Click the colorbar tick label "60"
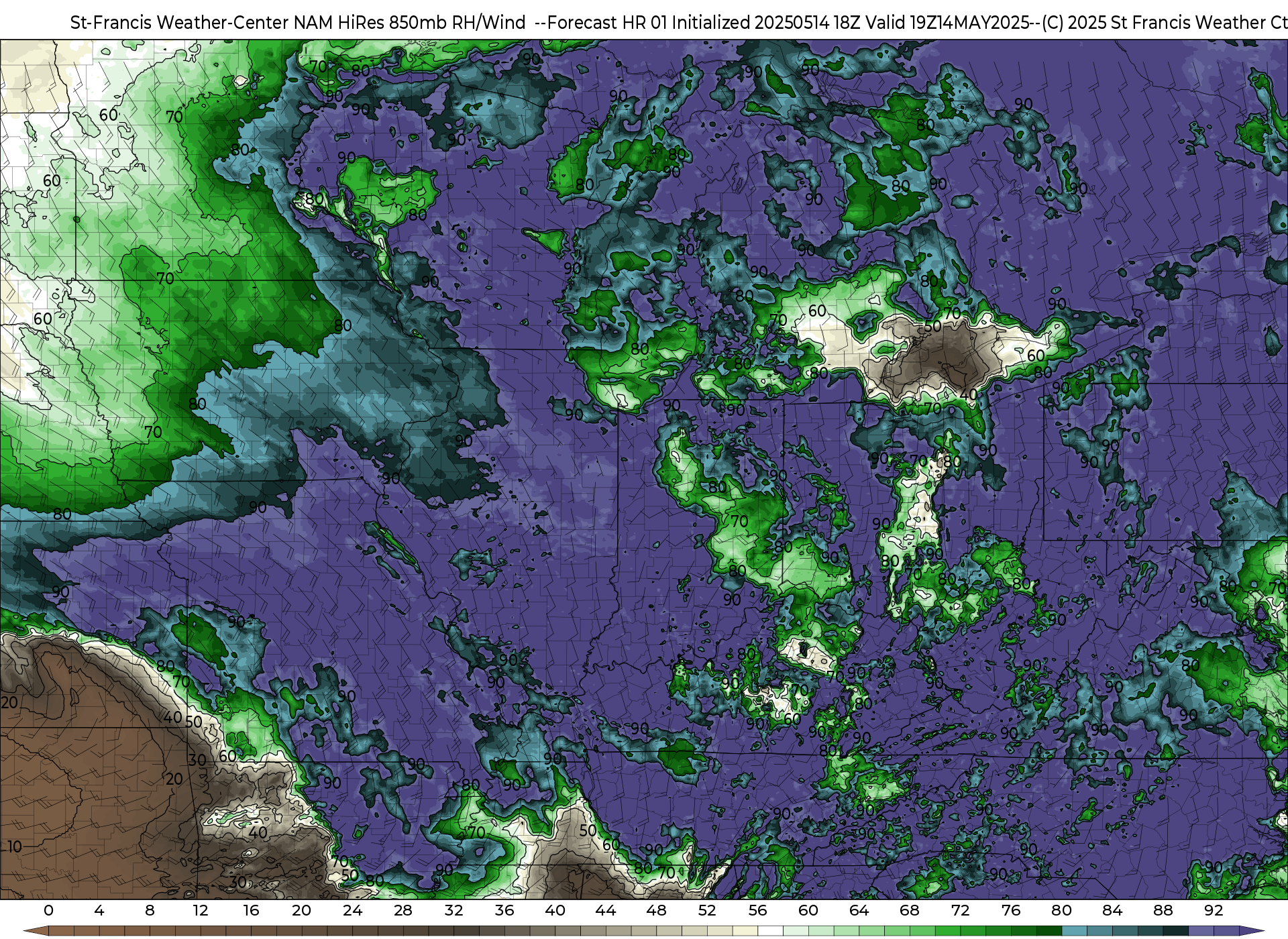This screenshot has width=1288, height=939. 808,910
